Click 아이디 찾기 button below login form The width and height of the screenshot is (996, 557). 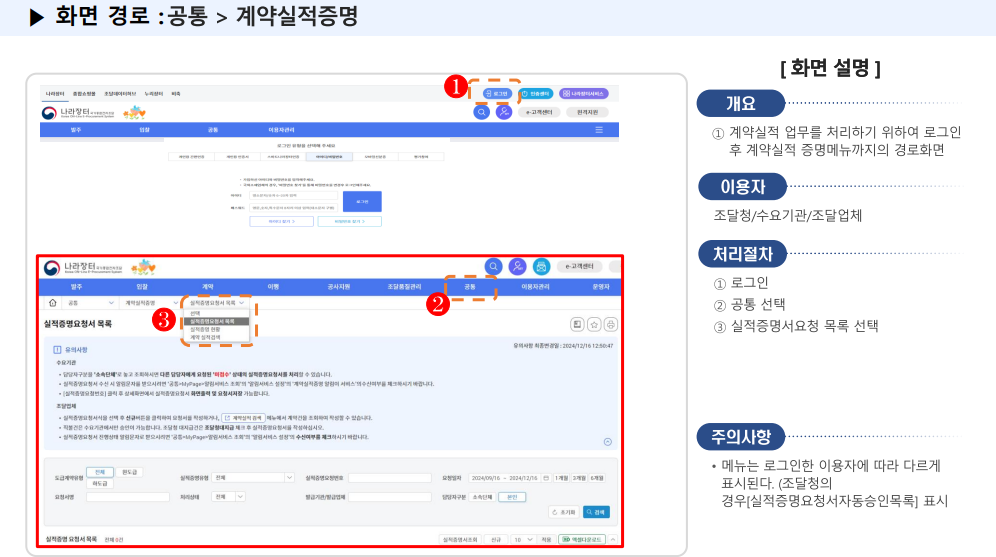281,222
